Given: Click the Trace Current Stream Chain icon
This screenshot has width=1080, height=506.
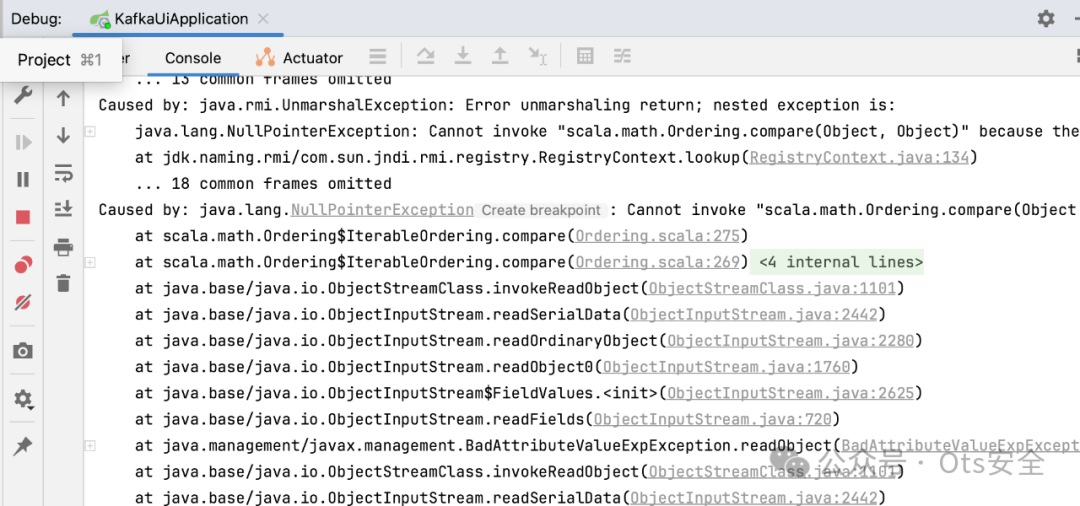Looking at the screenshot, I should click(x=622, y=56).
